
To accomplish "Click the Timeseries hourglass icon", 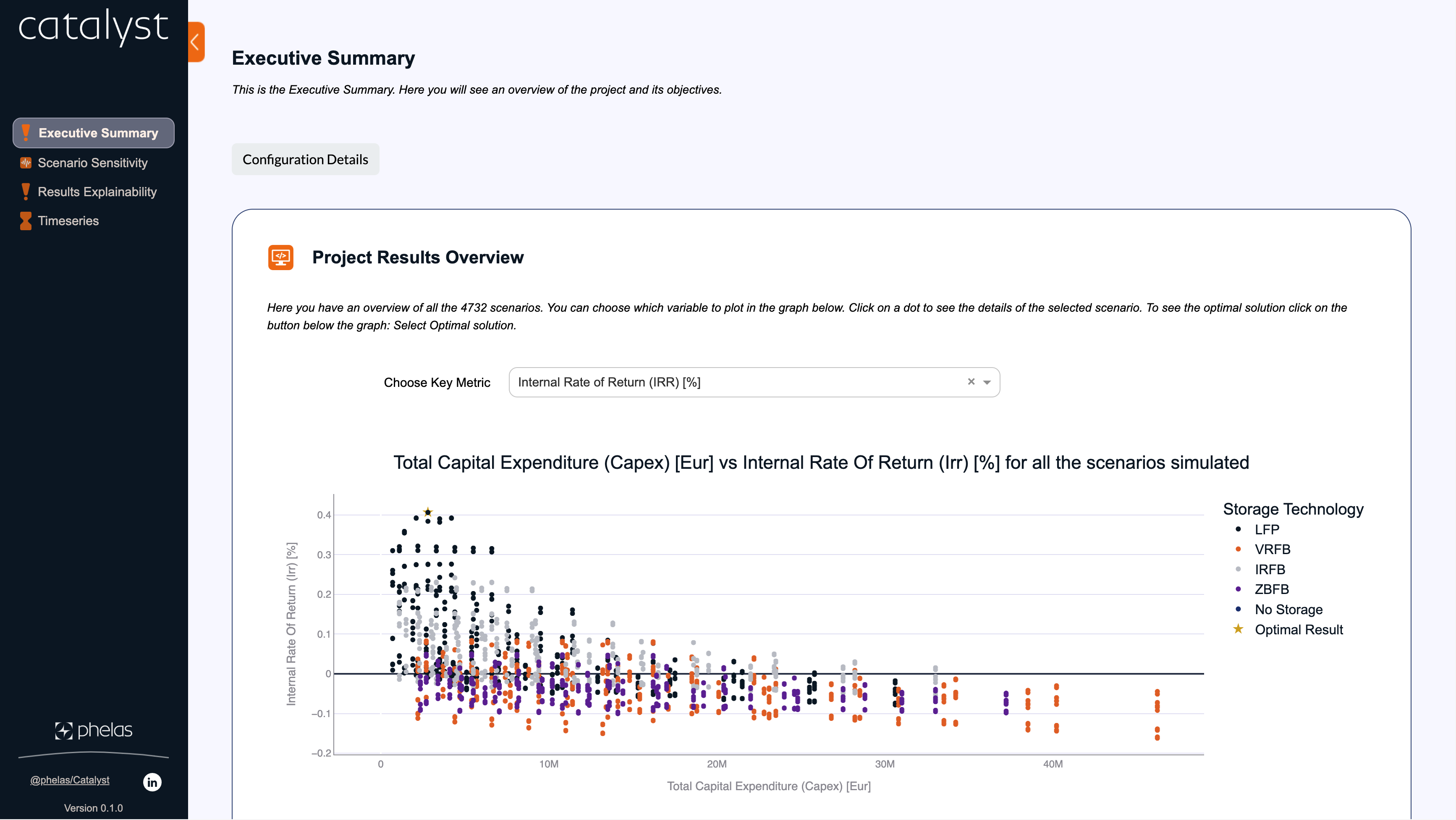I will coord(26,221).
